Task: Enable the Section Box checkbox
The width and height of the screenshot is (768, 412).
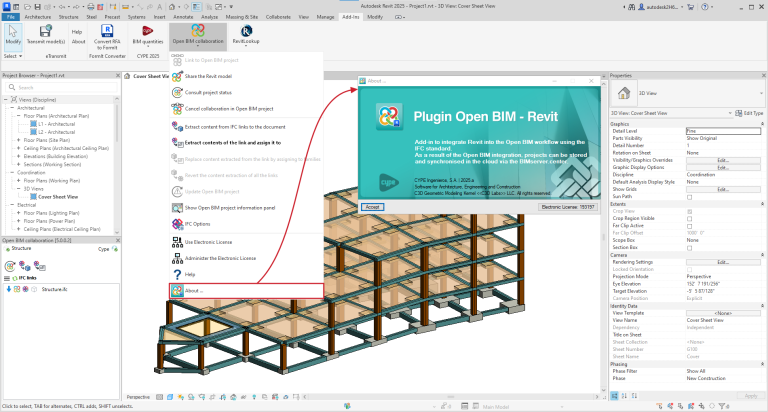Action: (690, 248)
